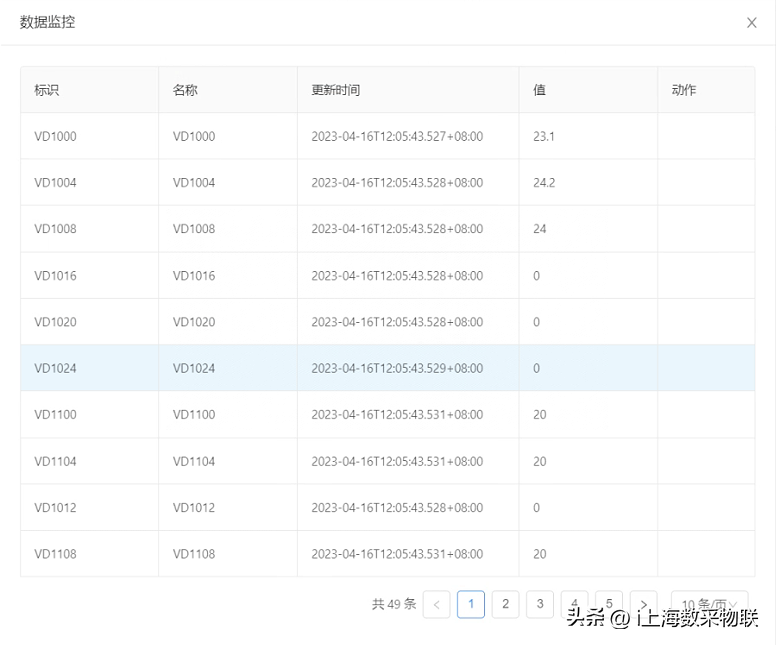
Task: Click the 动作 column header
Action: coord(684,90)
